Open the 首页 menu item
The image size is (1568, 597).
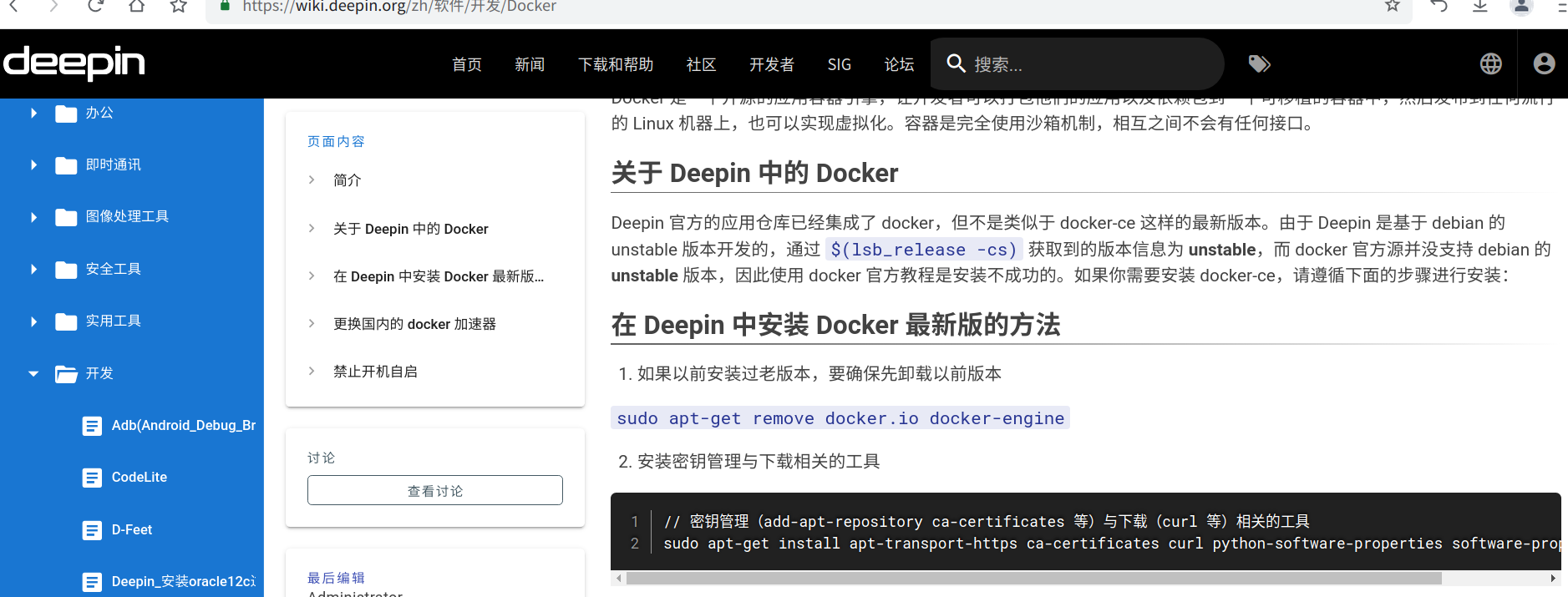coord(467,64)
